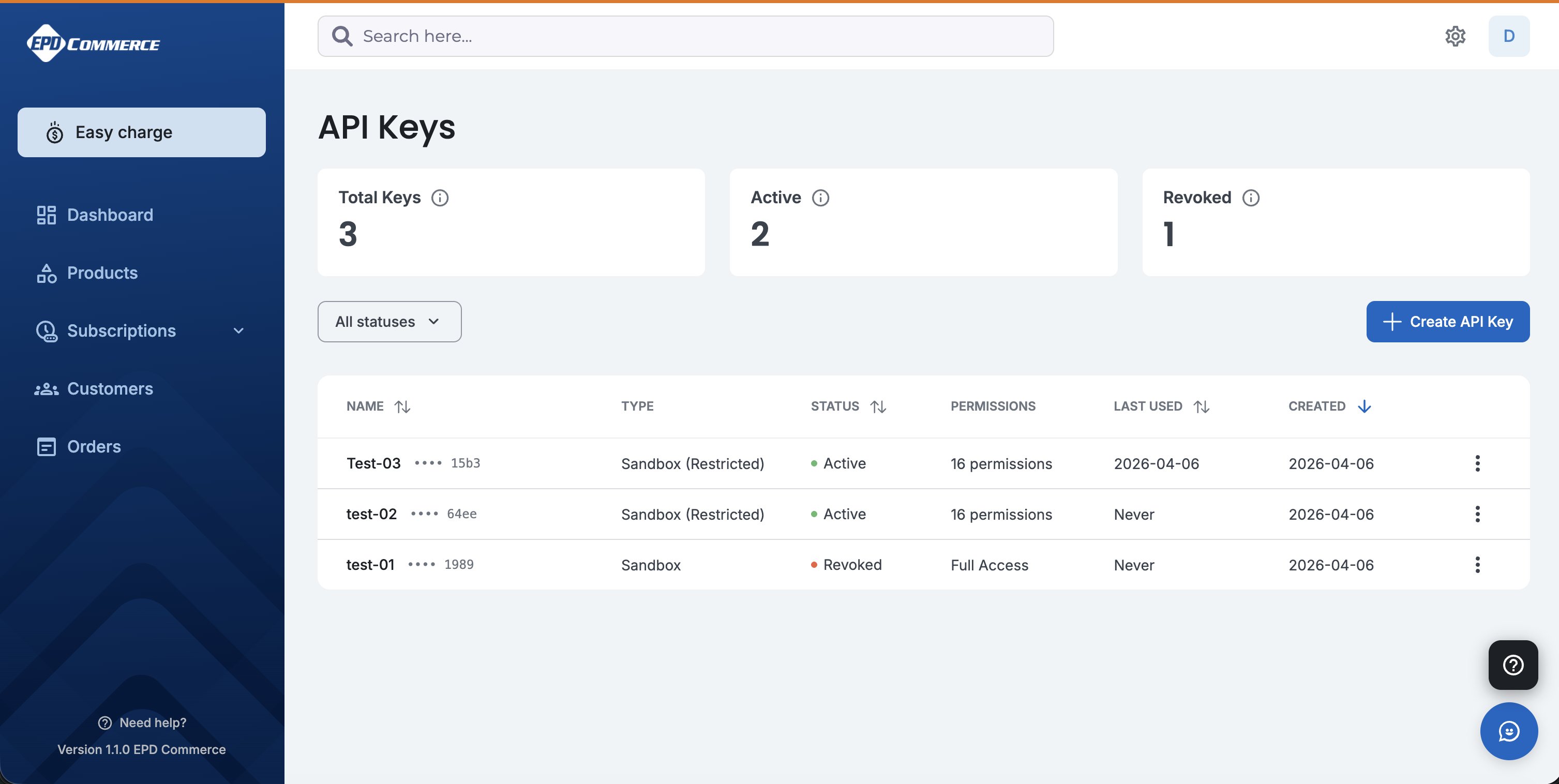Open the All statuses dropdown
The width and height of the screenshot is (1559, 784).
389,322
